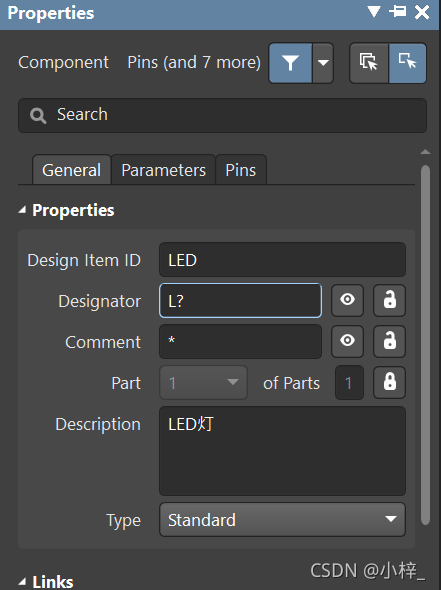Open the Part number dropdown
Viewport: 441px width, 590px height.
(x=204, y=383)
